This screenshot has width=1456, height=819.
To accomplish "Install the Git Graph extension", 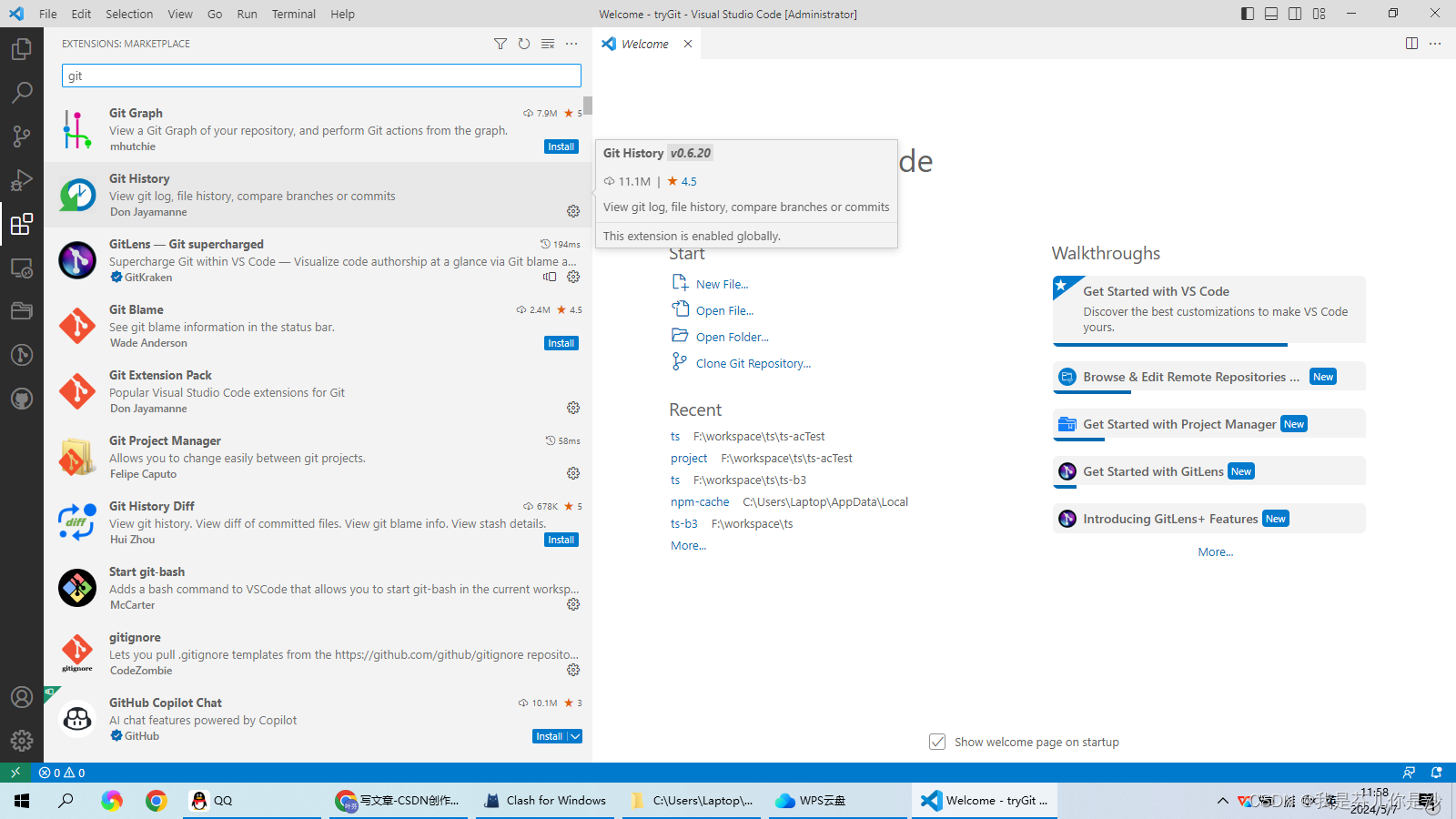I will coord(561,147).
